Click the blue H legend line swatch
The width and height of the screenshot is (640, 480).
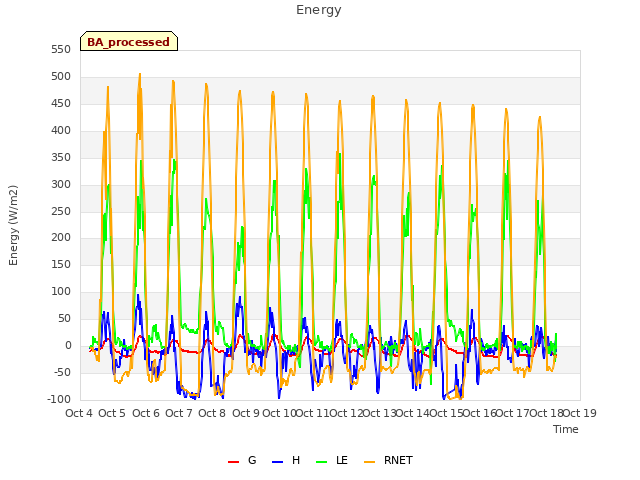(278, 462)
